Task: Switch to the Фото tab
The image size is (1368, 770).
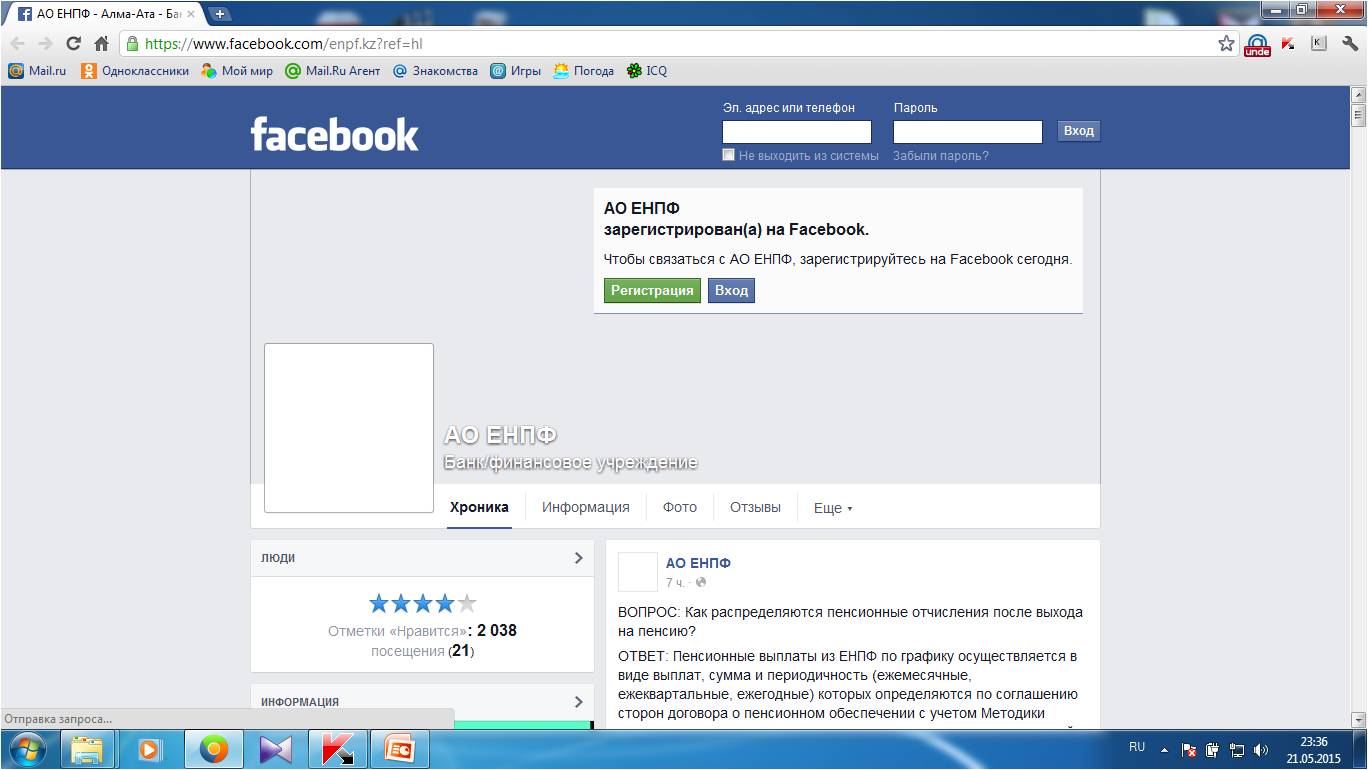Action: [680, 507]
